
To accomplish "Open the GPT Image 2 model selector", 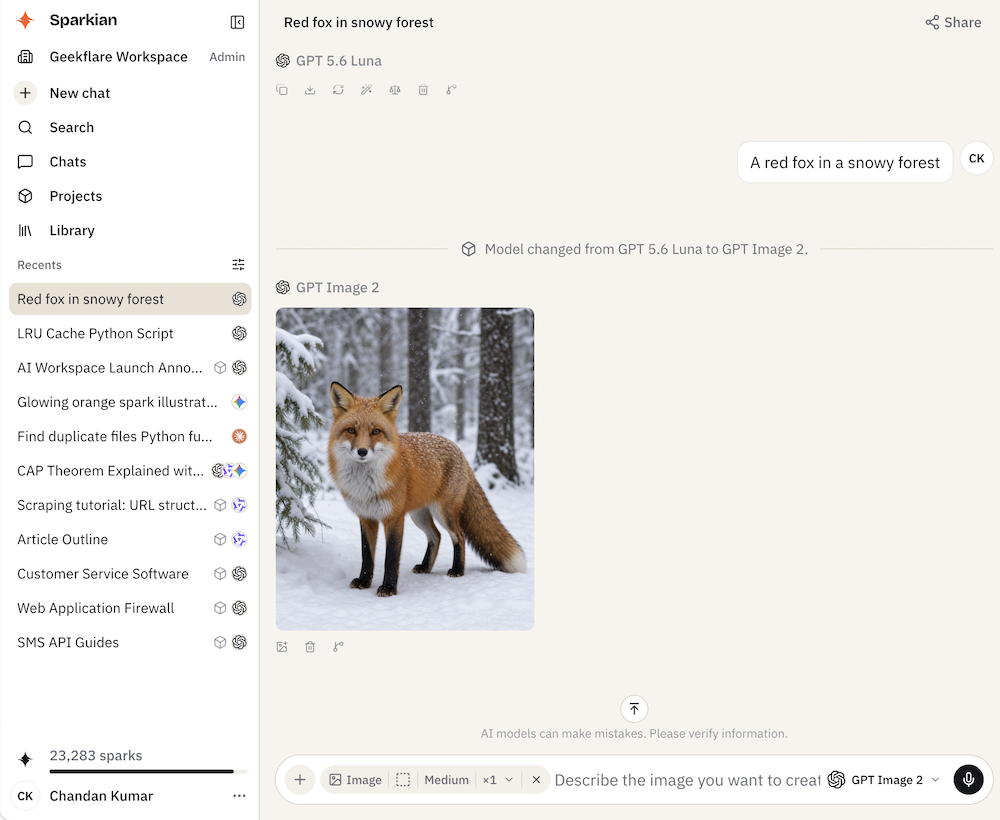I will [884, 780].
